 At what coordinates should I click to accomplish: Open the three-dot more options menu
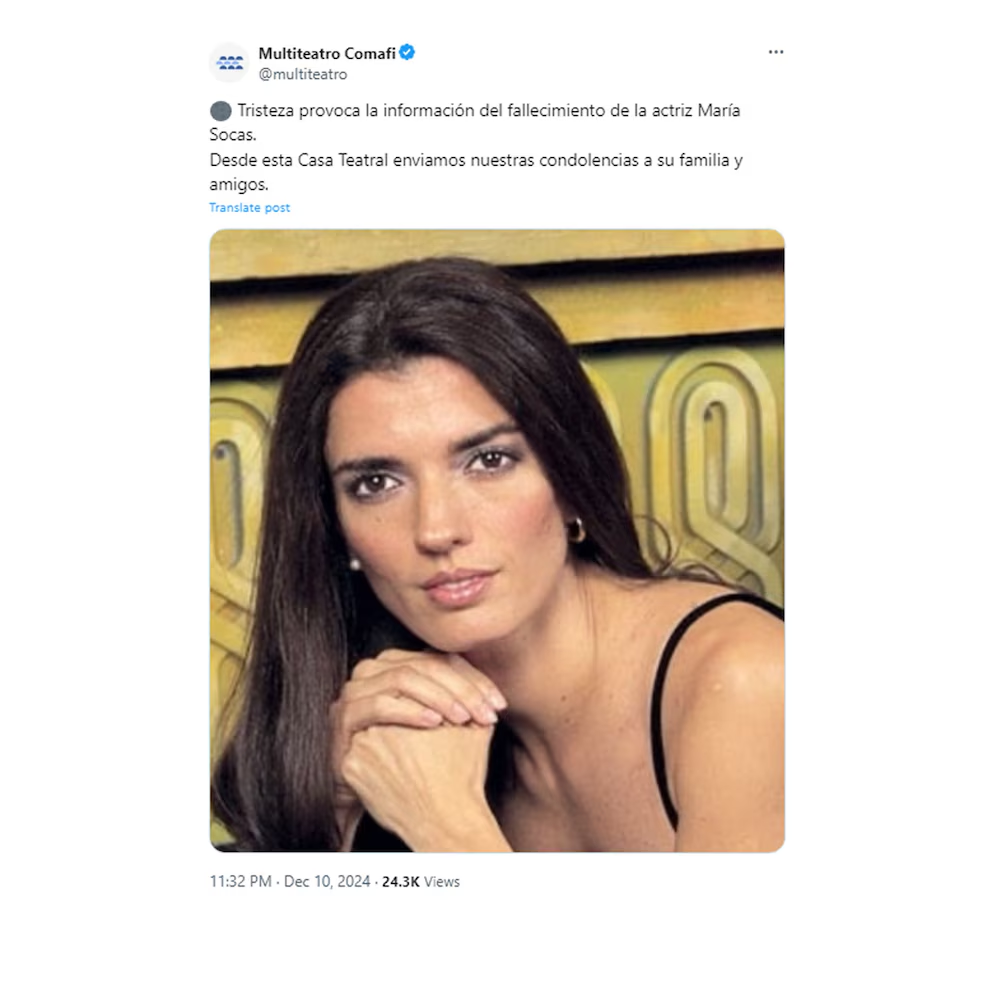coord(776,52)
